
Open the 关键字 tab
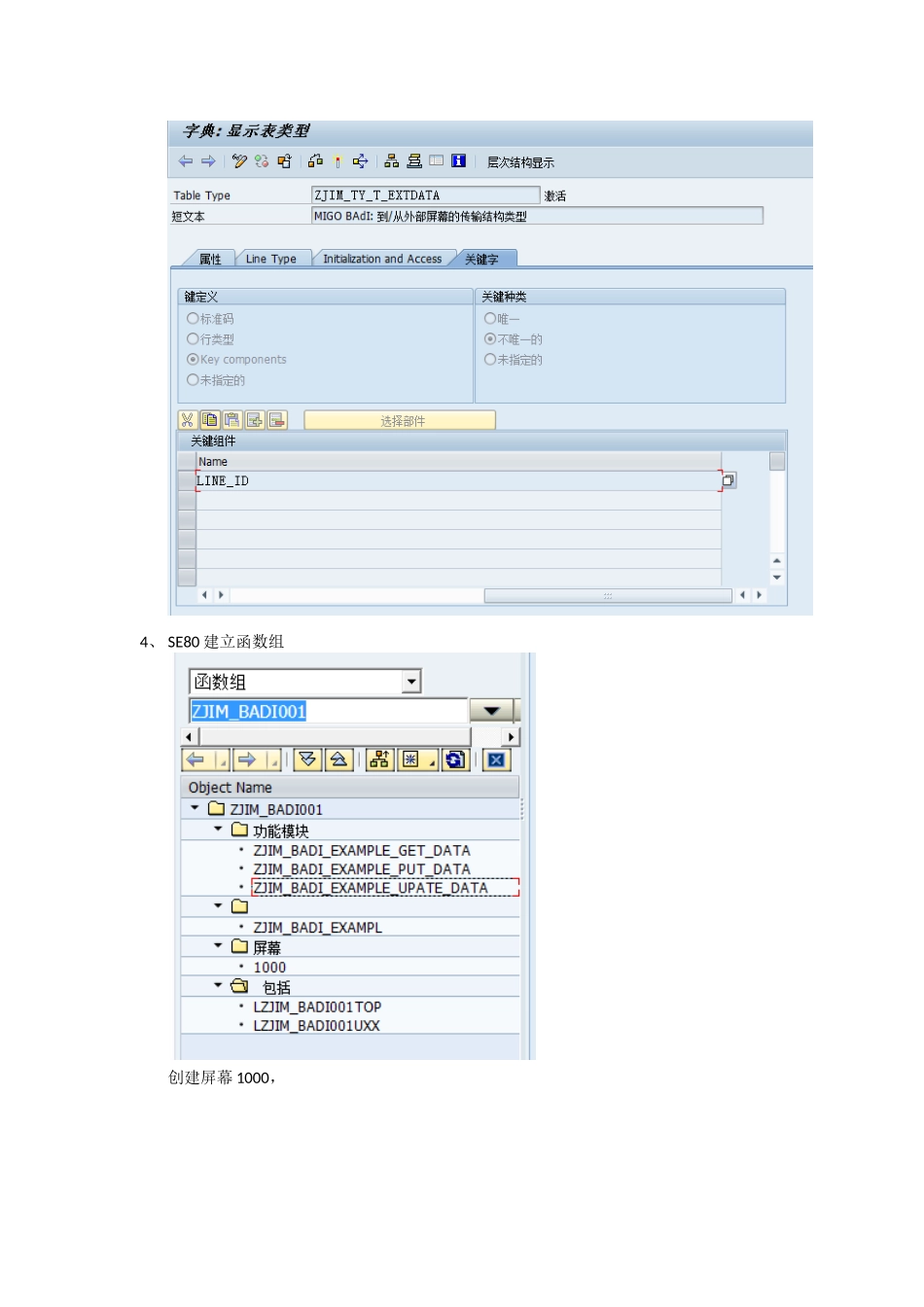pos(481,259)
